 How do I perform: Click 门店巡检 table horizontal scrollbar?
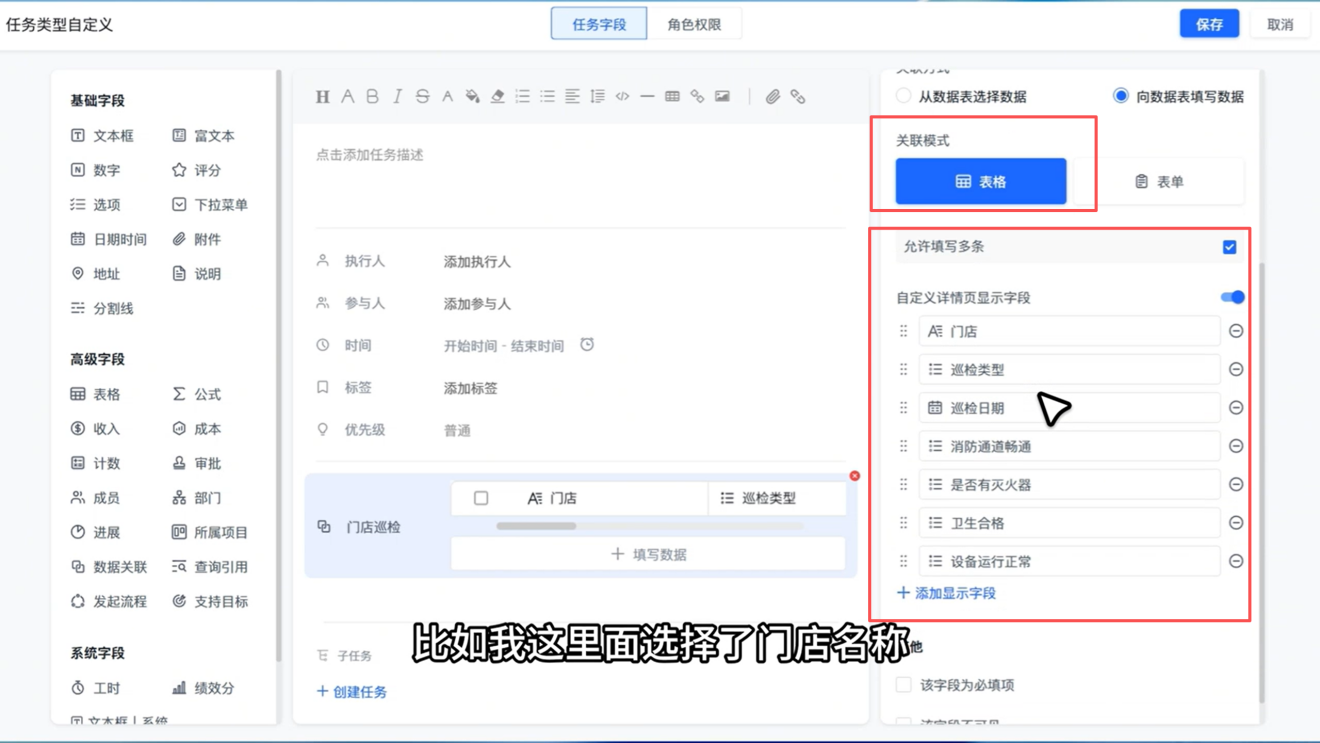536,526
